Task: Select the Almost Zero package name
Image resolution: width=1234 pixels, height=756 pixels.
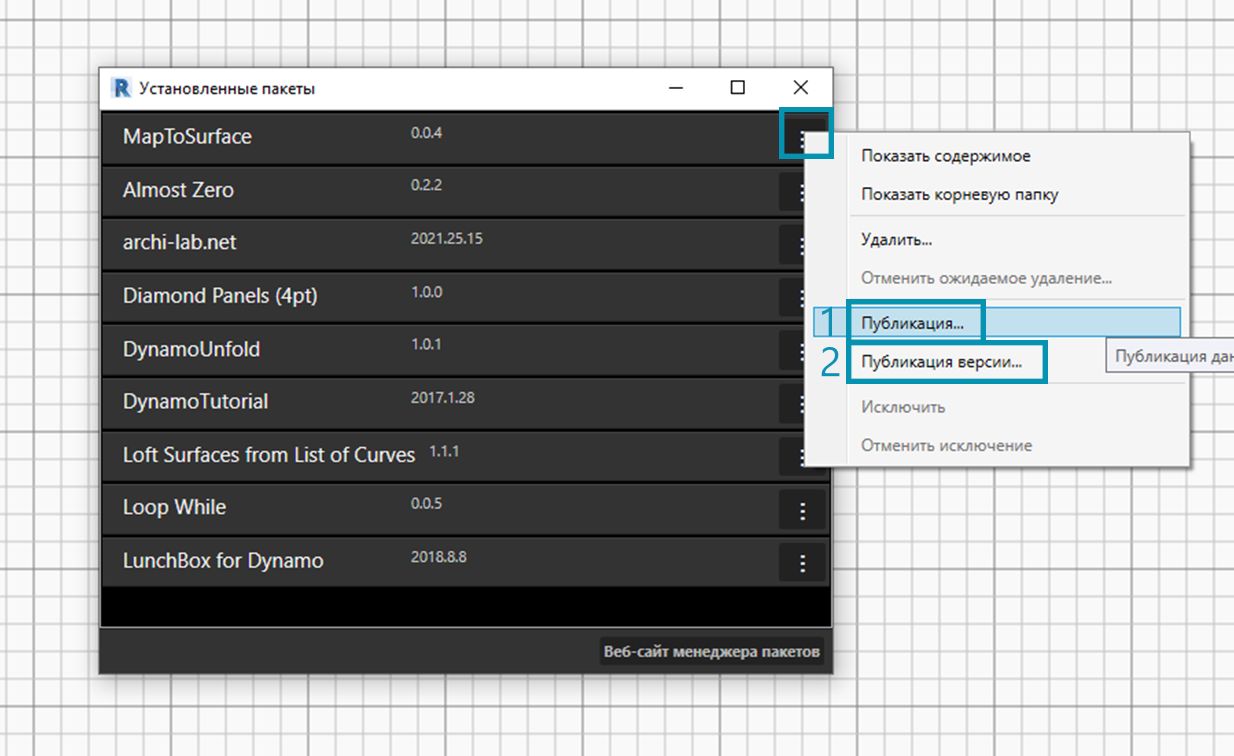Action: pos(178,190)
